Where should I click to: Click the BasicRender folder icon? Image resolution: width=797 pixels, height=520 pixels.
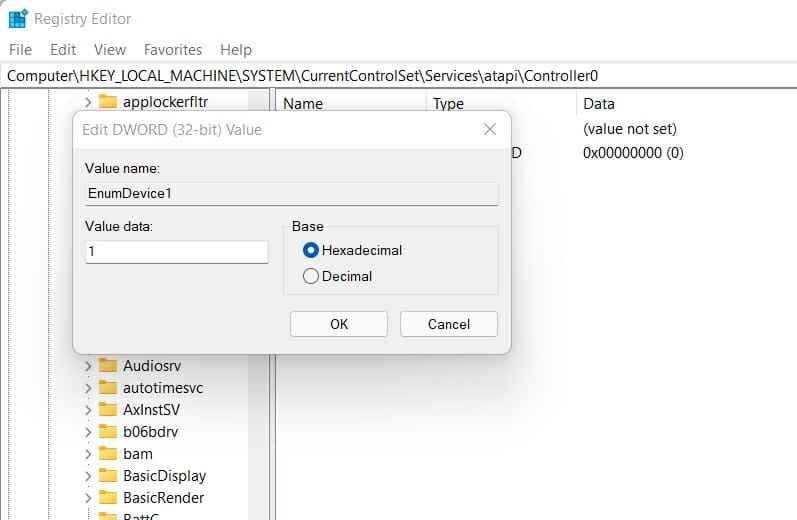(x=108, y=498)
